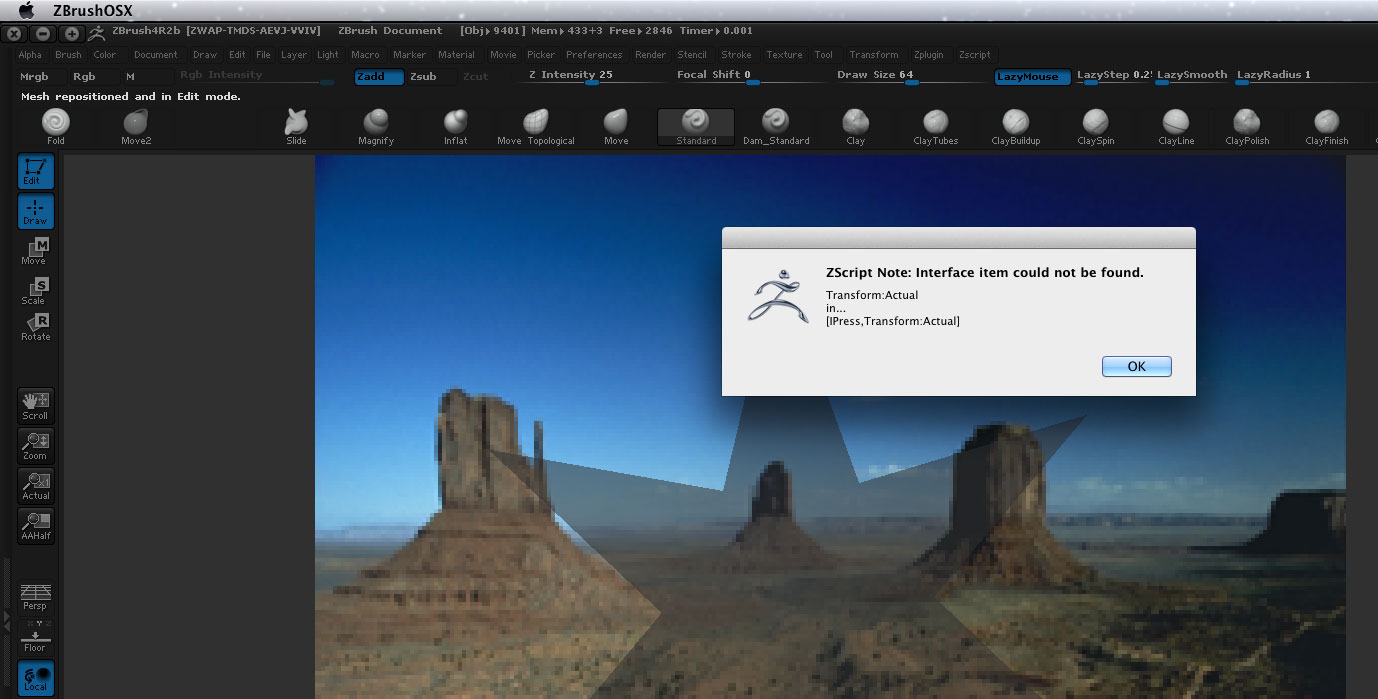The height and width of the screenshot is (699, 1378).
Task: Open the Draw menu
Action: (x=205, y=55)
